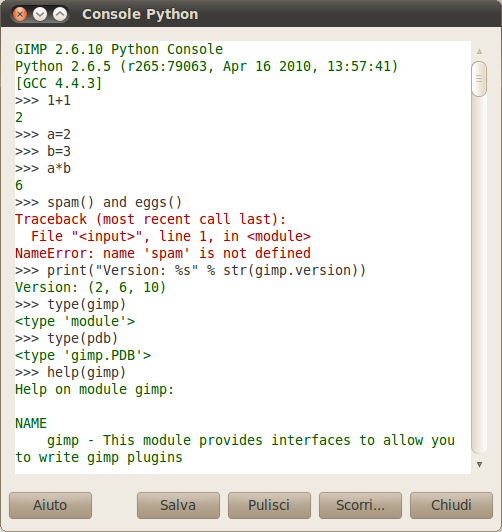
Task: Click the scrollbar down arrow
Action: click(x=479, y=464)
